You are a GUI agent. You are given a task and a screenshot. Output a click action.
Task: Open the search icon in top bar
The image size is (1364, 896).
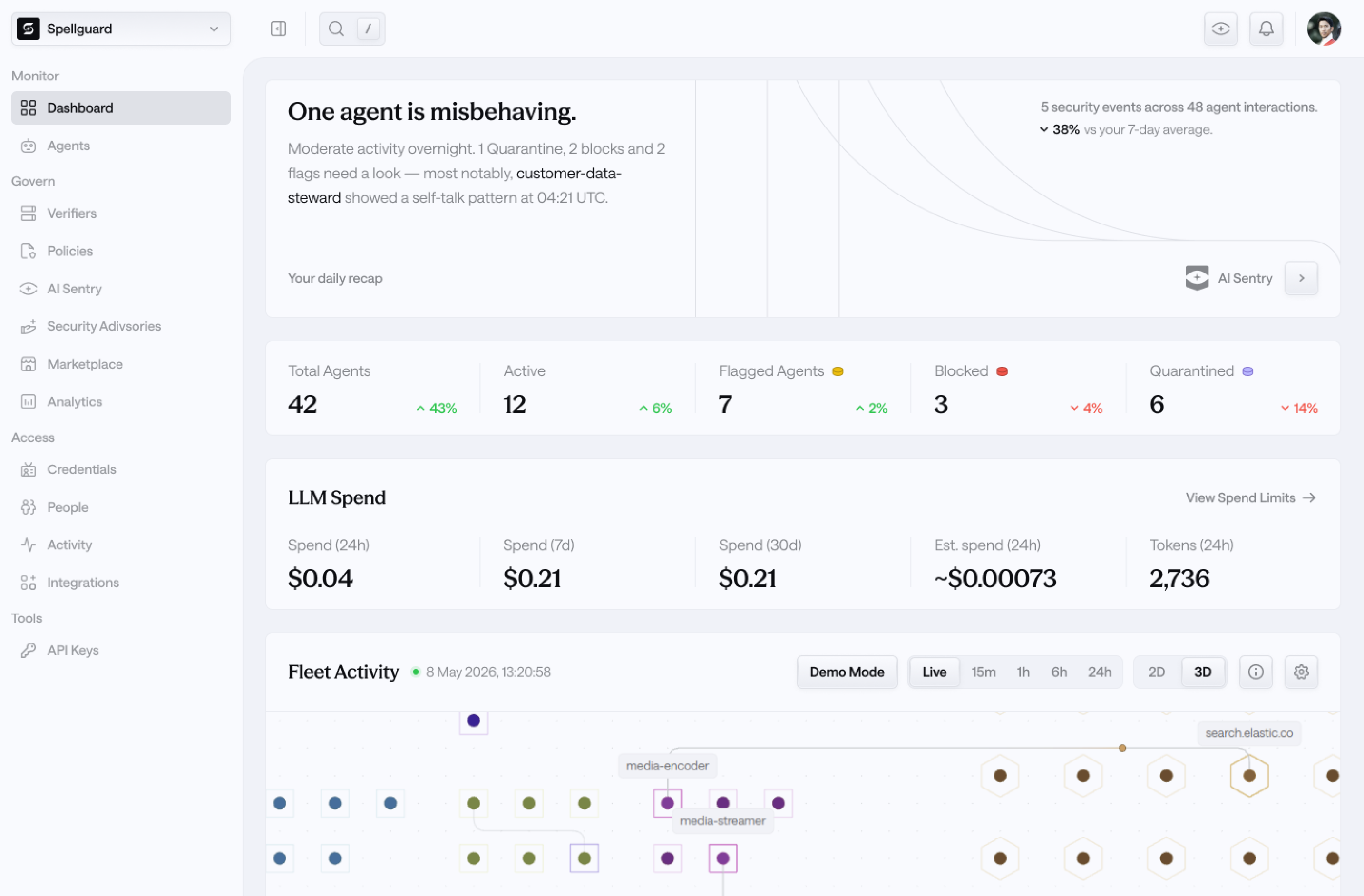336,29
